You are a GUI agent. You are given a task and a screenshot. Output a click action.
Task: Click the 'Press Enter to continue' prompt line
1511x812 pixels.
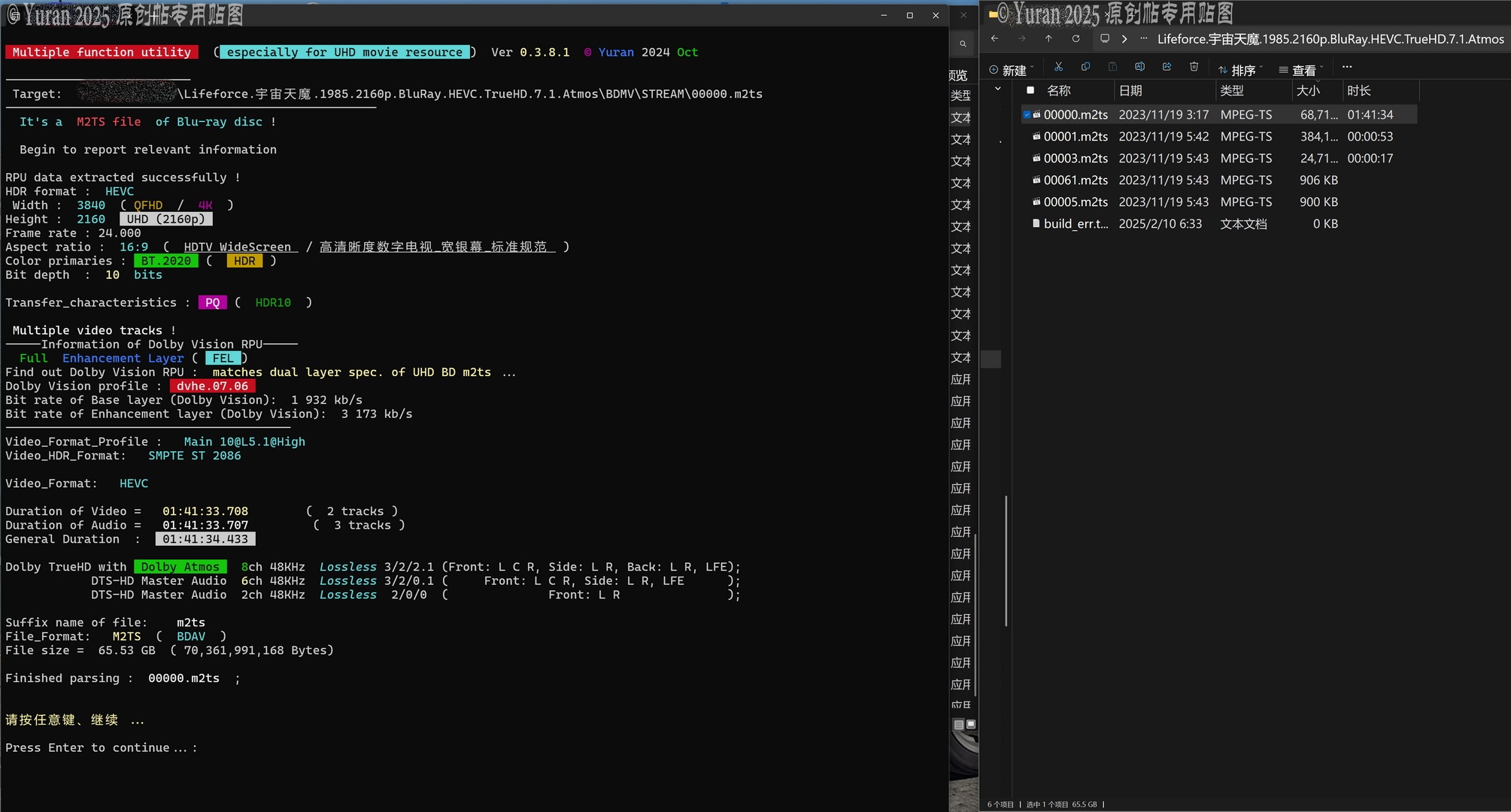(101, 747)
